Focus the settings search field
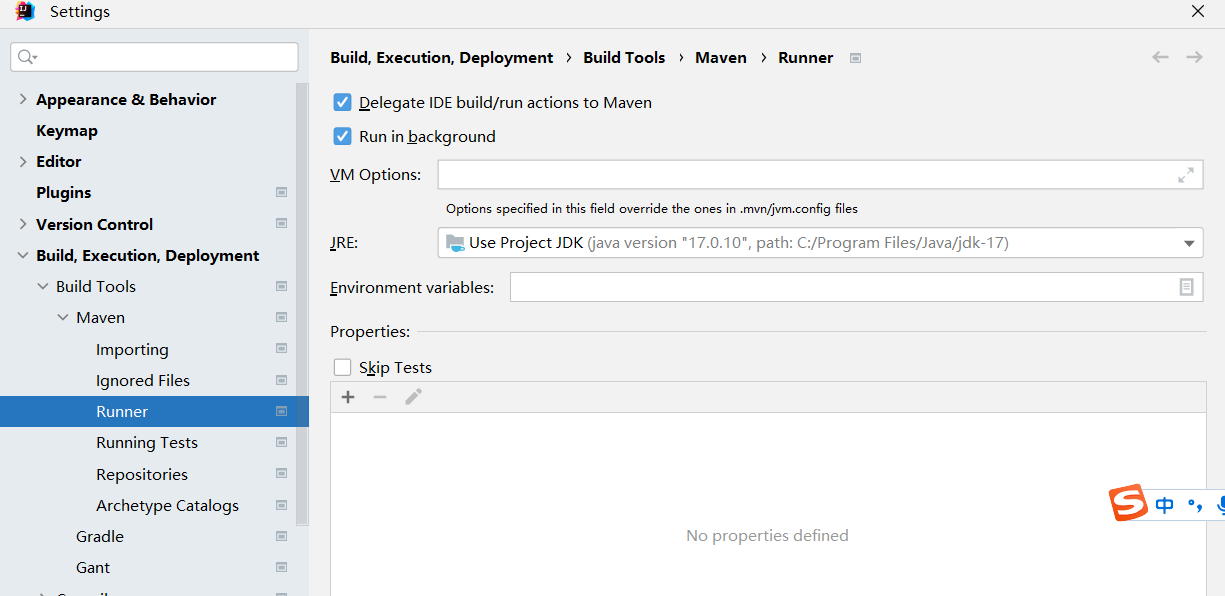1225x596 pixels. point(154,57)
